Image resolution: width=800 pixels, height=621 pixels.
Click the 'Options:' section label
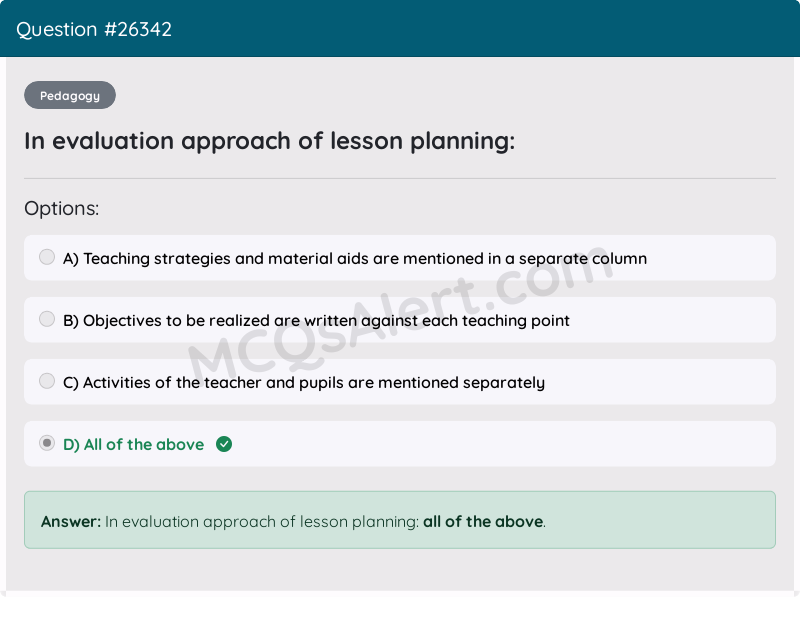(62, 208)
